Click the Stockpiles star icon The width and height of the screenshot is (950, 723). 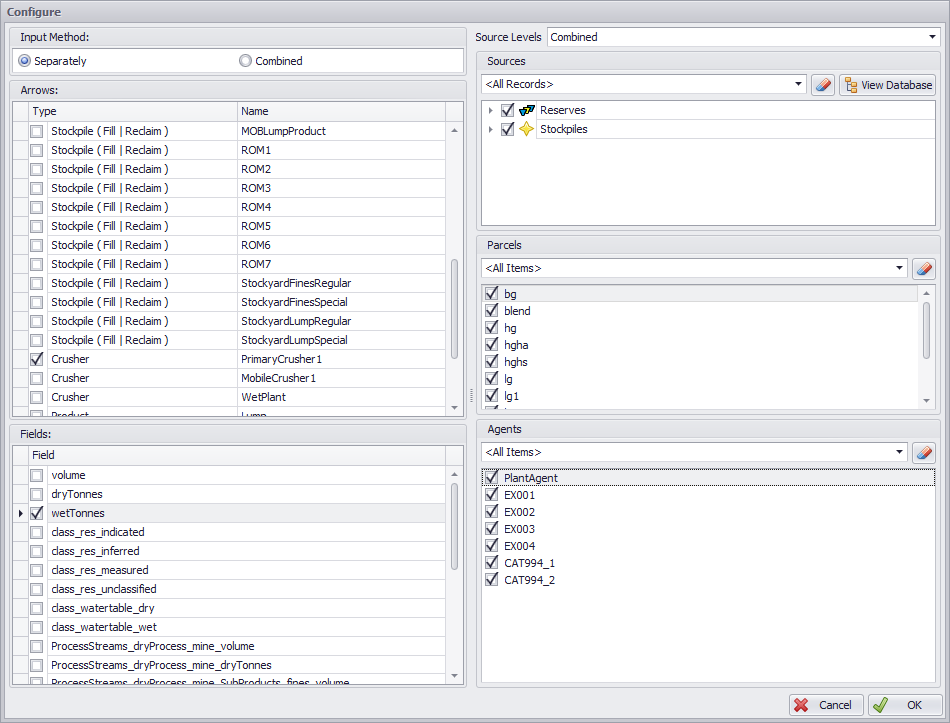point(527,129)
